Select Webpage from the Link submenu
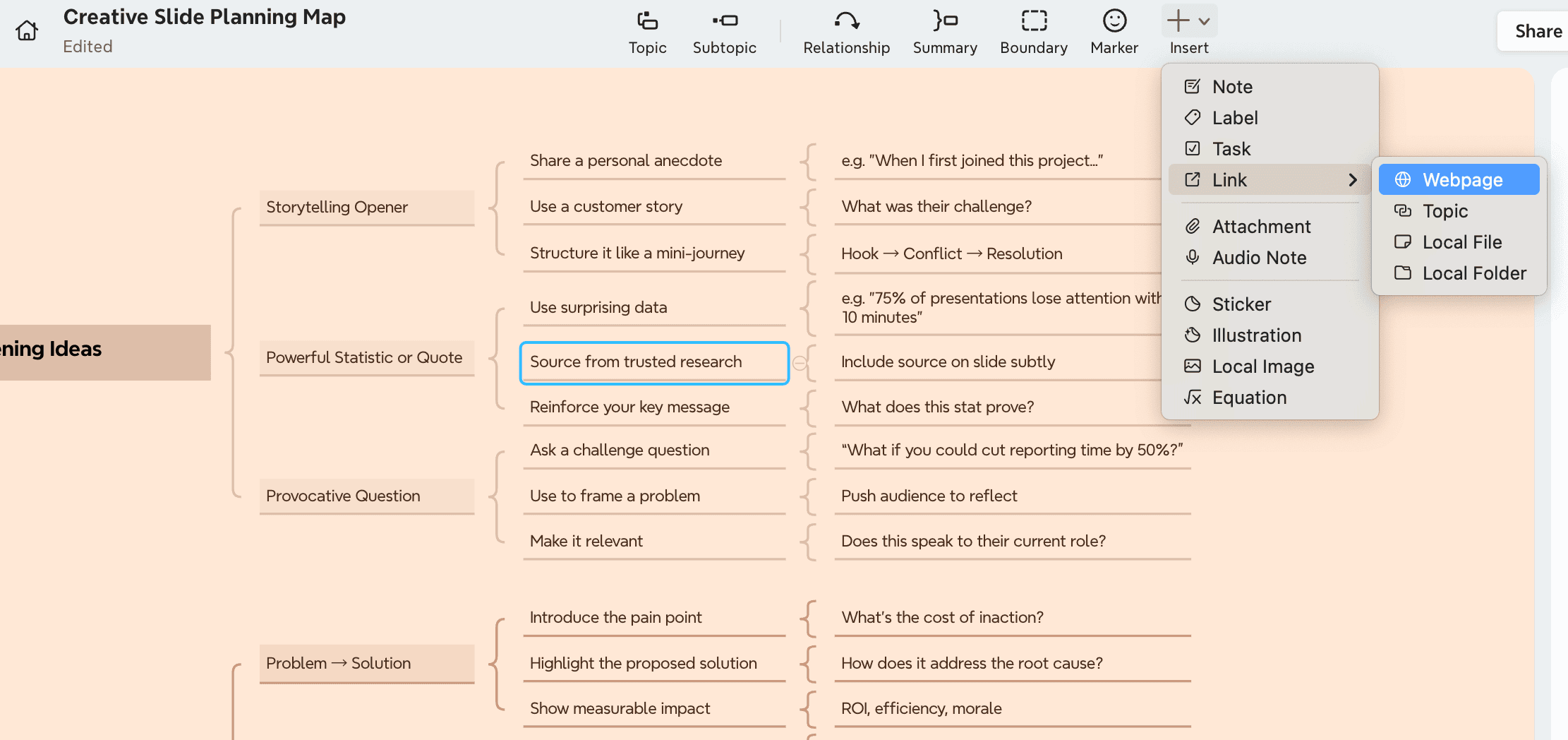Image resolution: width=1568 pixels, height=740 pixels. pos(1459,179)
